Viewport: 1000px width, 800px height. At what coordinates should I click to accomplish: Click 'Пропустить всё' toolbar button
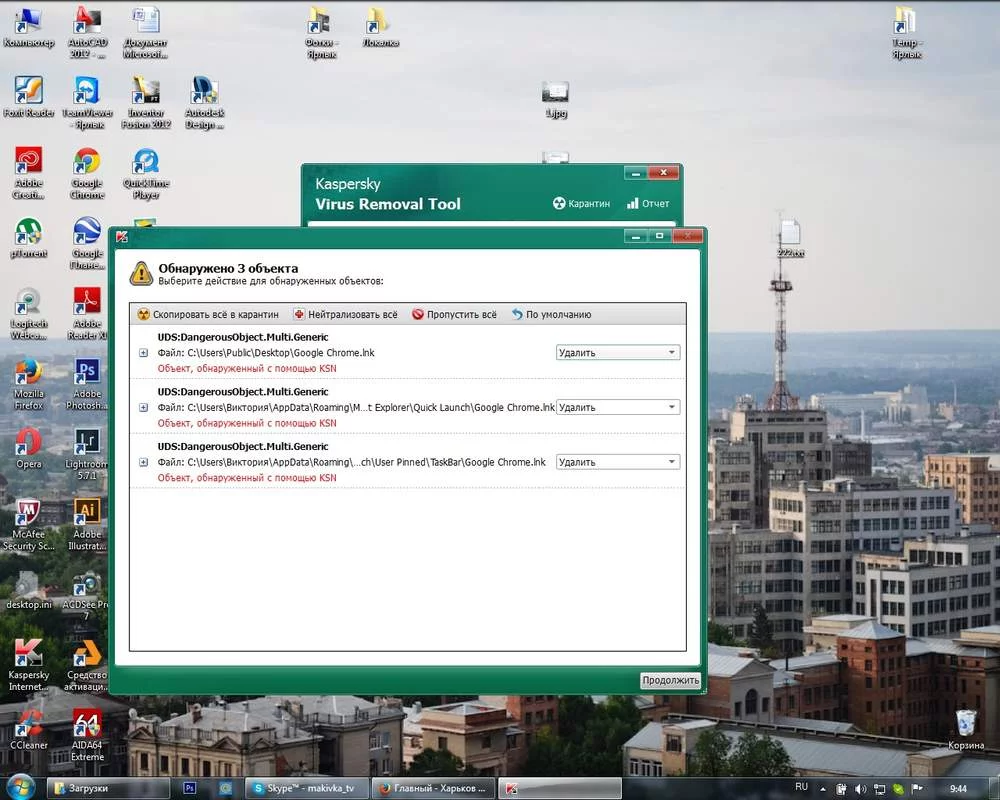(454, 314)
